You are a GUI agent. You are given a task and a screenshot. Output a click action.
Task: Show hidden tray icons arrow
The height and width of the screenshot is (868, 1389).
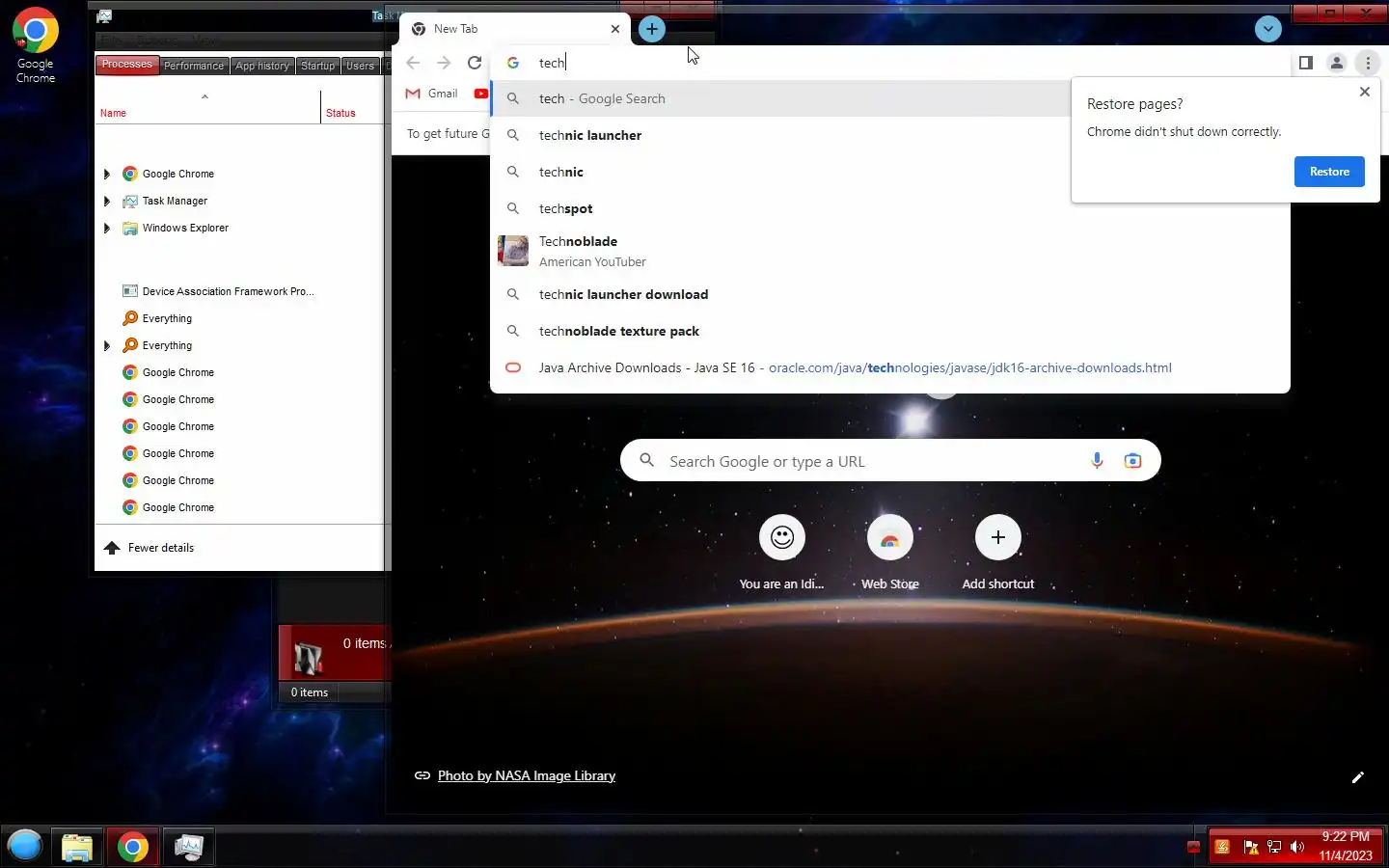pyautogui.click(x=1193, y=847)
